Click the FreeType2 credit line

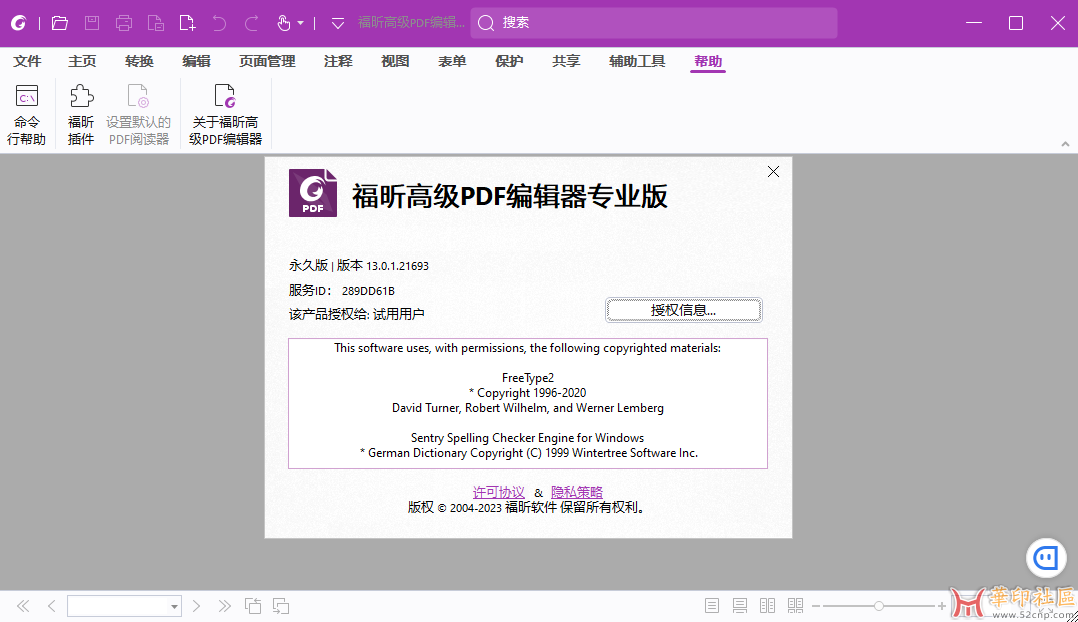[528, 377]
